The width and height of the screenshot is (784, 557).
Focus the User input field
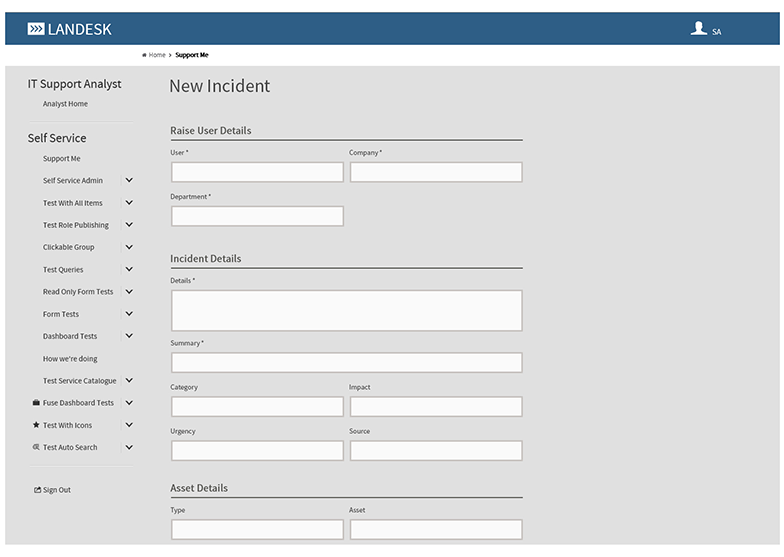(257, 172)
